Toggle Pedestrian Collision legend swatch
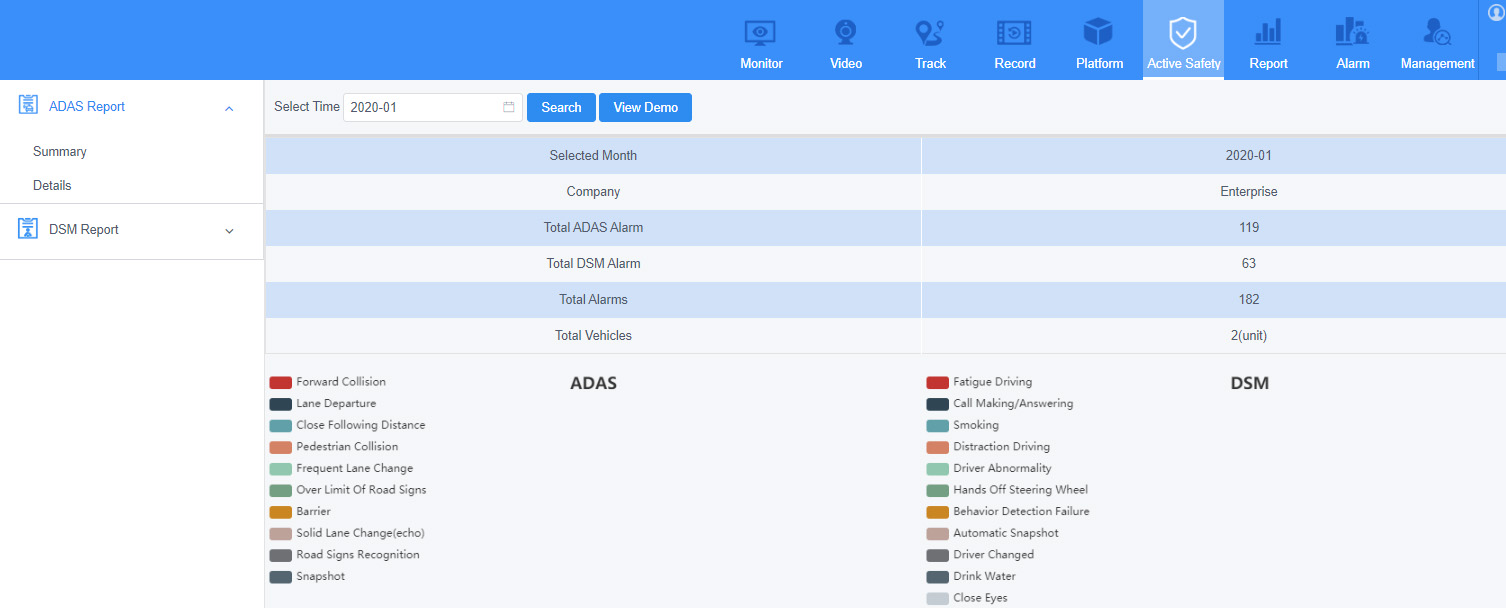Image resolution: width=1506 pixels, height=608 pixels. point(280,447)
